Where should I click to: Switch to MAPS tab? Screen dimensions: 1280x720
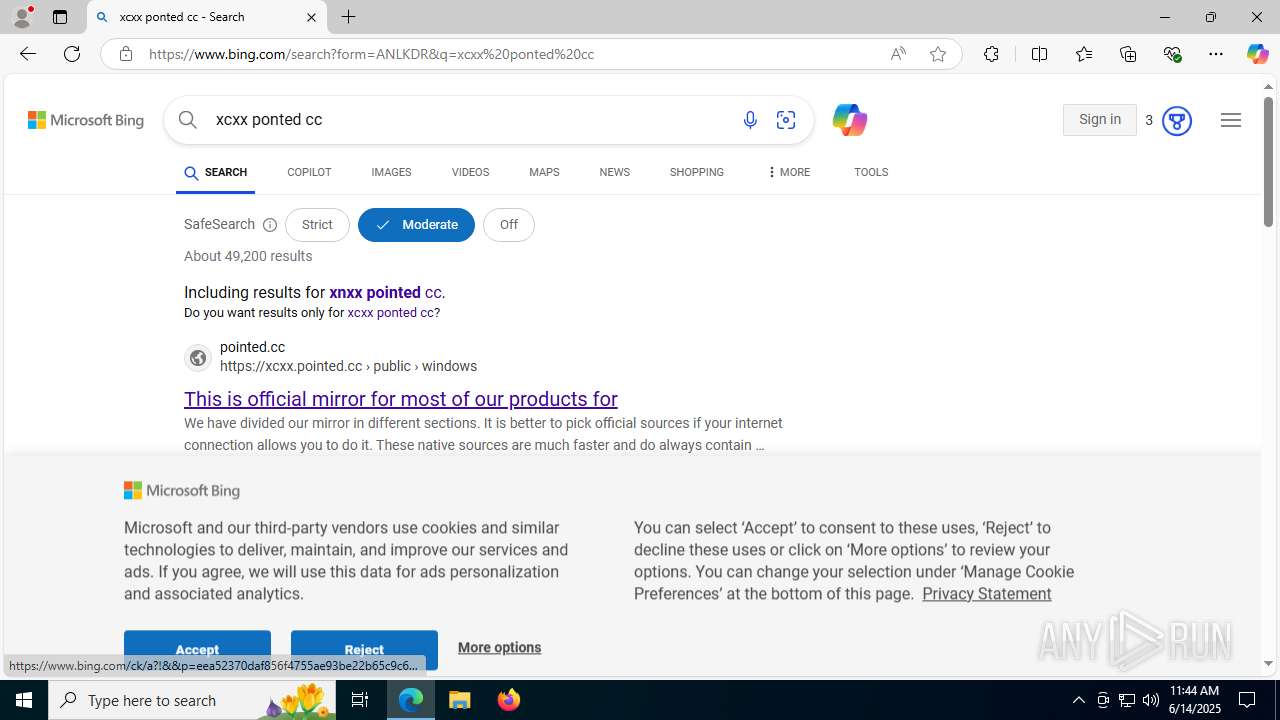[x=544, y=172]
